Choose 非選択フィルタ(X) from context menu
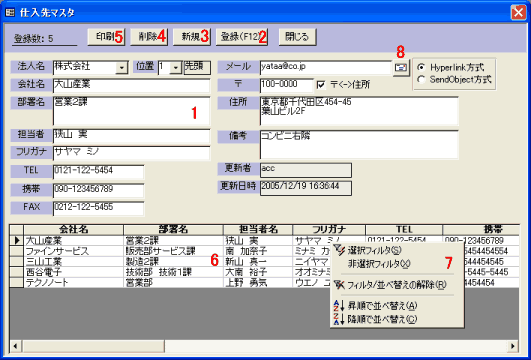 pos(379,264)
